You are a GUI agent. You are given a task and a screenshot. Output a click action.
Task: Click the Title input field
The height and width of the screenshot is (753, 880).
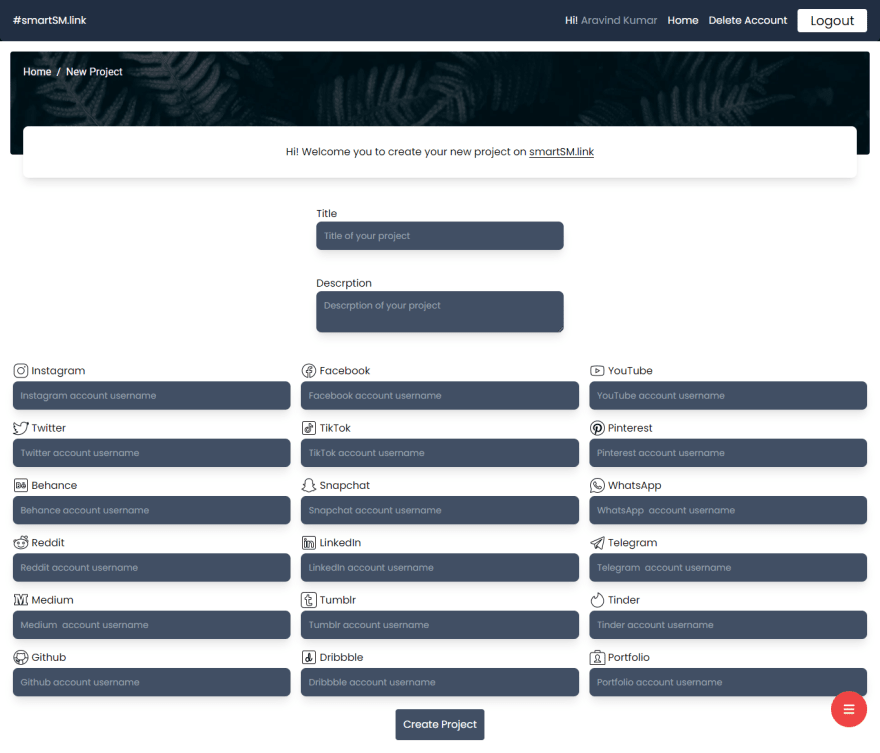point(439,236)
